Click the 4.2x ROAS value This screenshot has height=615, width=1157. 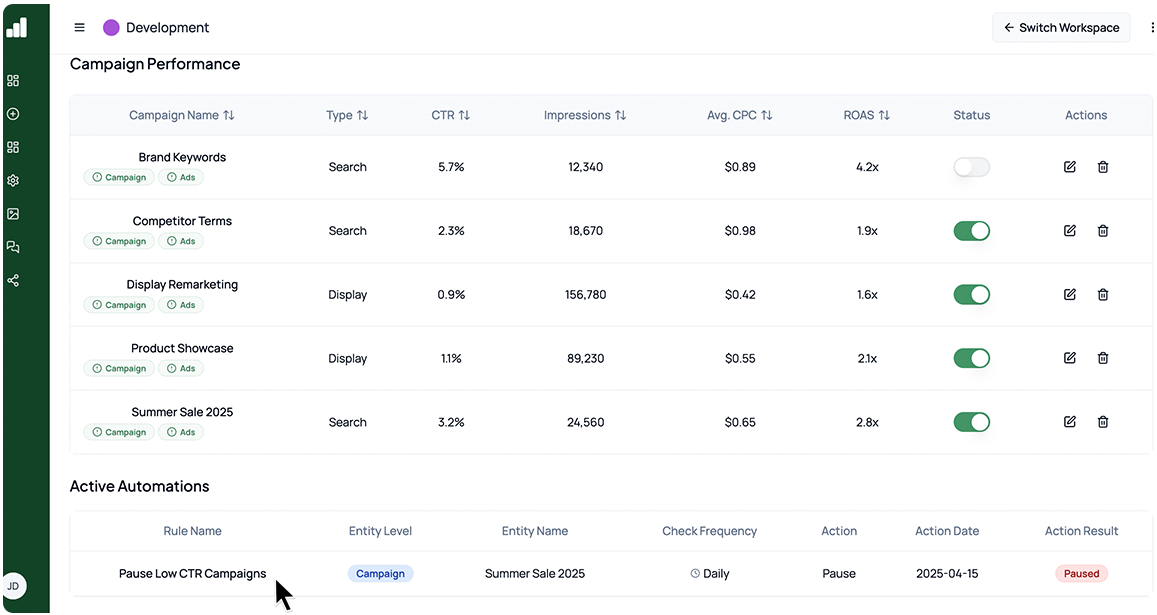pyautogui.click(x=867, y=167)
